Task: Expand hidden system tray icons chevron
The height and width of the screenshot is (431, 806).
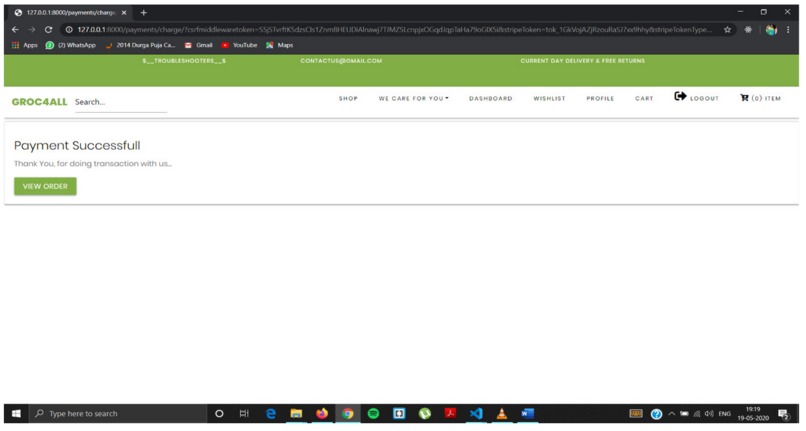Action: click(x=671, y=414)
